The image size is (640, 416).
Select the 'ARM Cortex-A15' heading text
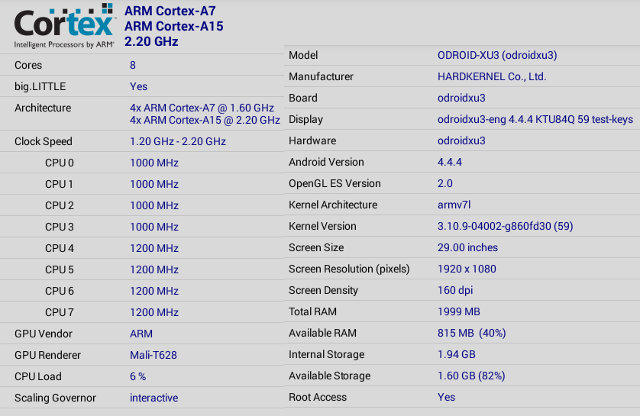174,26
